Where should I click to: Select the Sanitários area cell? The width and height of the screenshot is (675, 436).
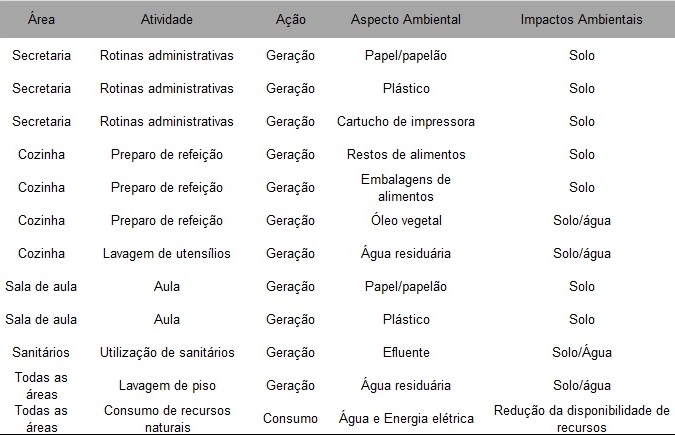[x=41, y=353]
